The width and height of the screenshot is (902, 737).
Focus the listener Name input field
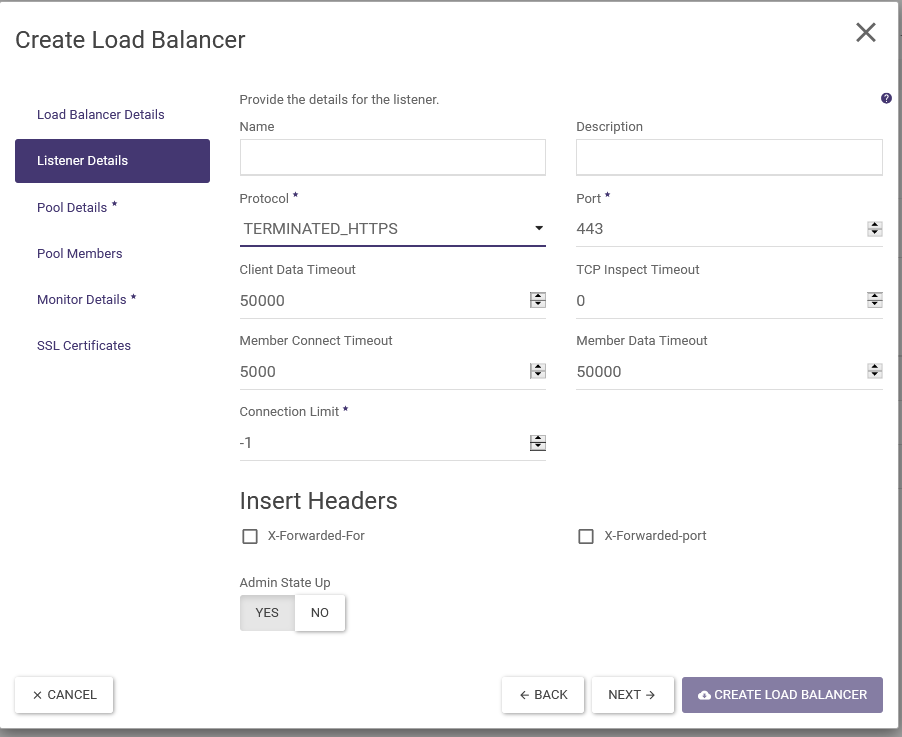click(x=392, y=157)
